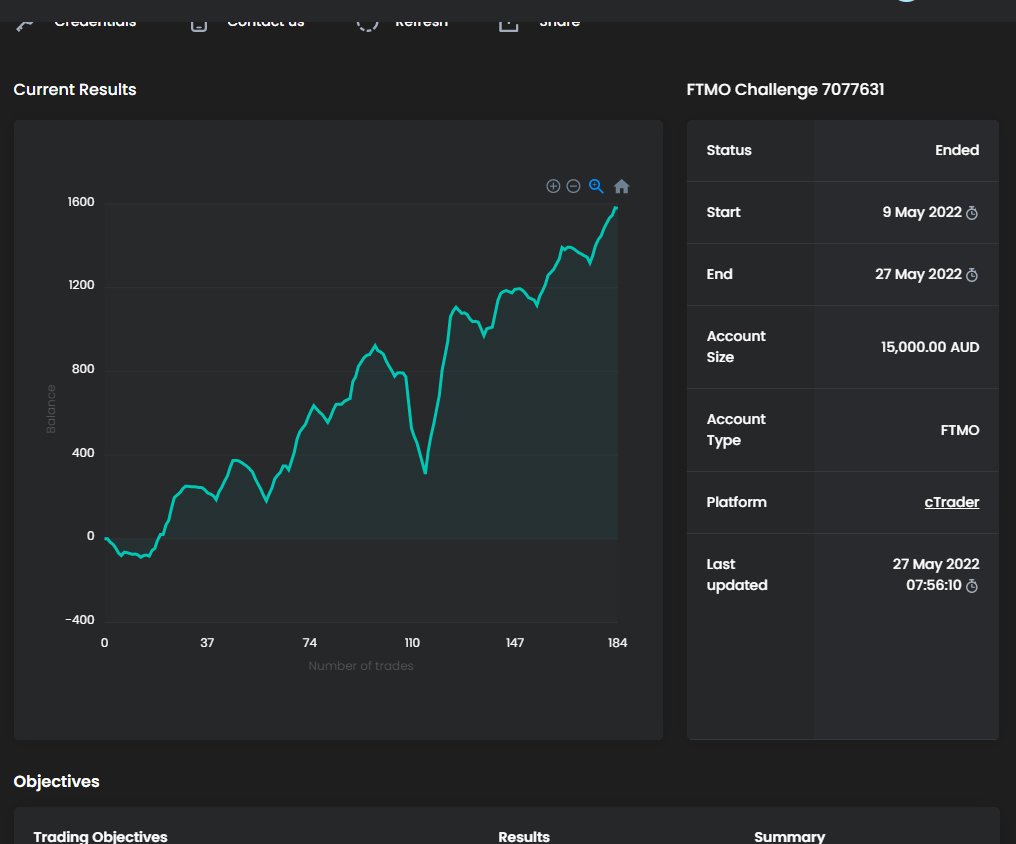Toggle the selection zoom magnifier on the chart
The image size is (1016, 844).
(x=595, y=186)
